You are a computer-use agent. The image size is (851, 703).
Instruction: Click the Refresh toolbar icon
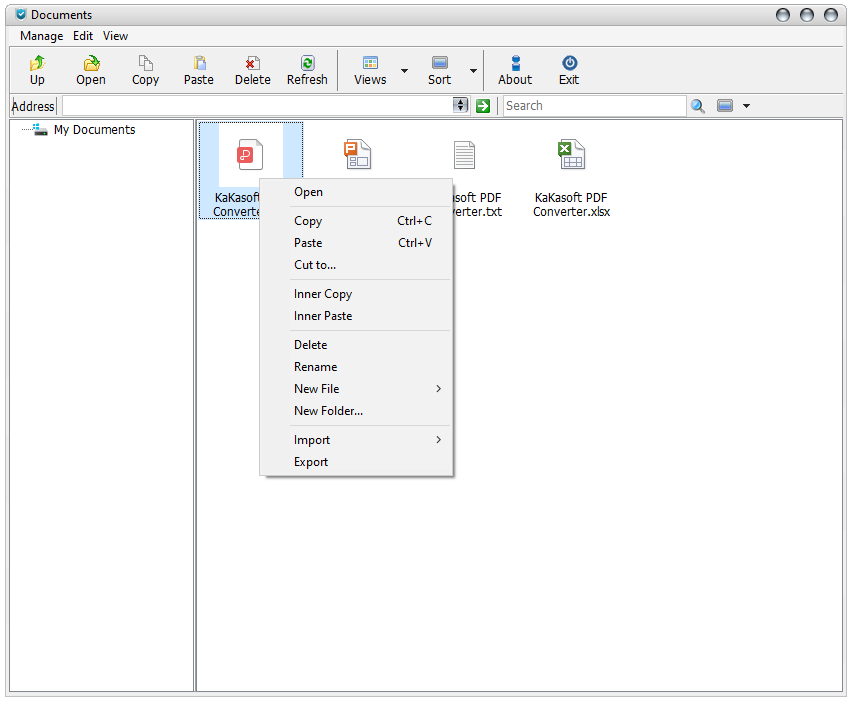pos(308,63)
